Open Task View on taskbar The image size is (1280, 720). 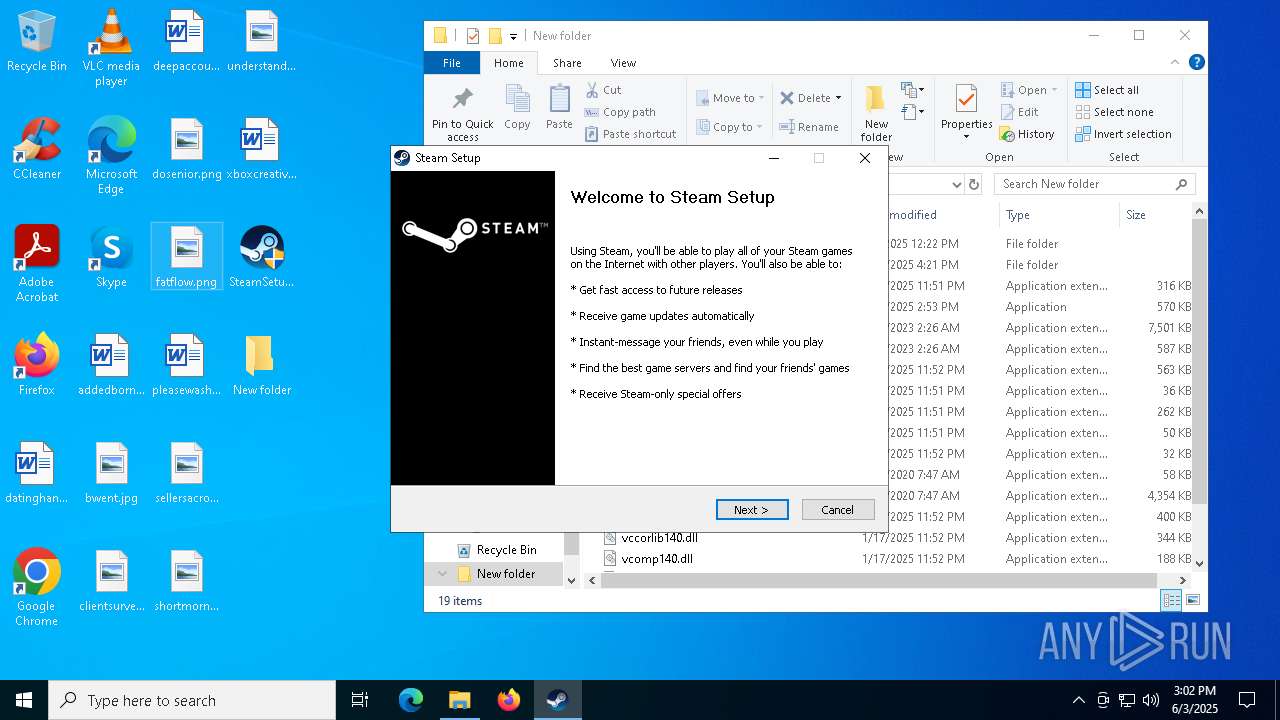360,700
